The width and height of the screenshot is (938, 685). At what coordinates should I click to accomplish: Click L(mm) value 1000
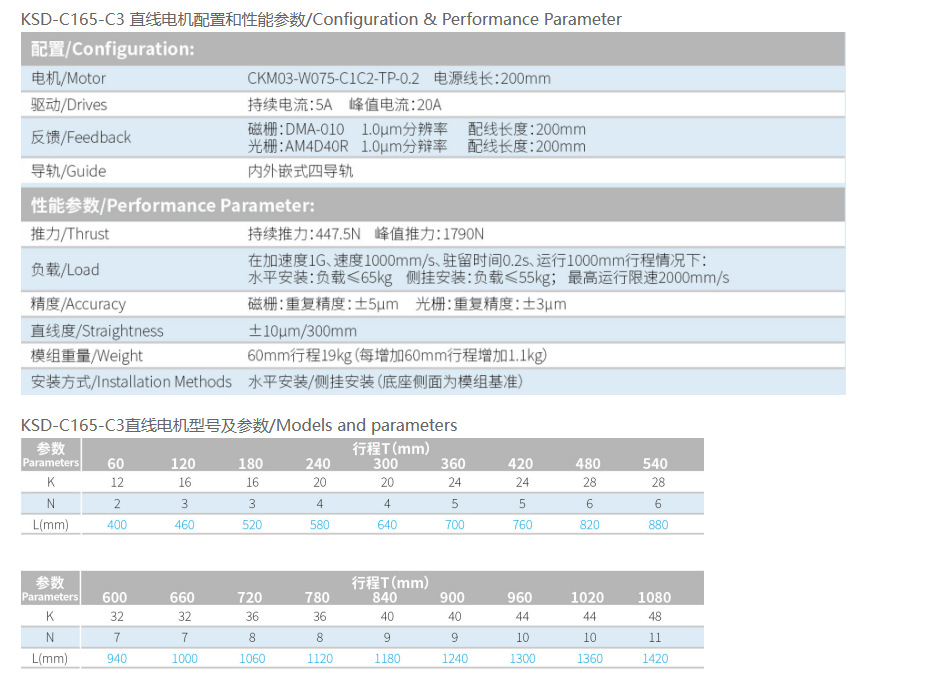click(185, 659)
